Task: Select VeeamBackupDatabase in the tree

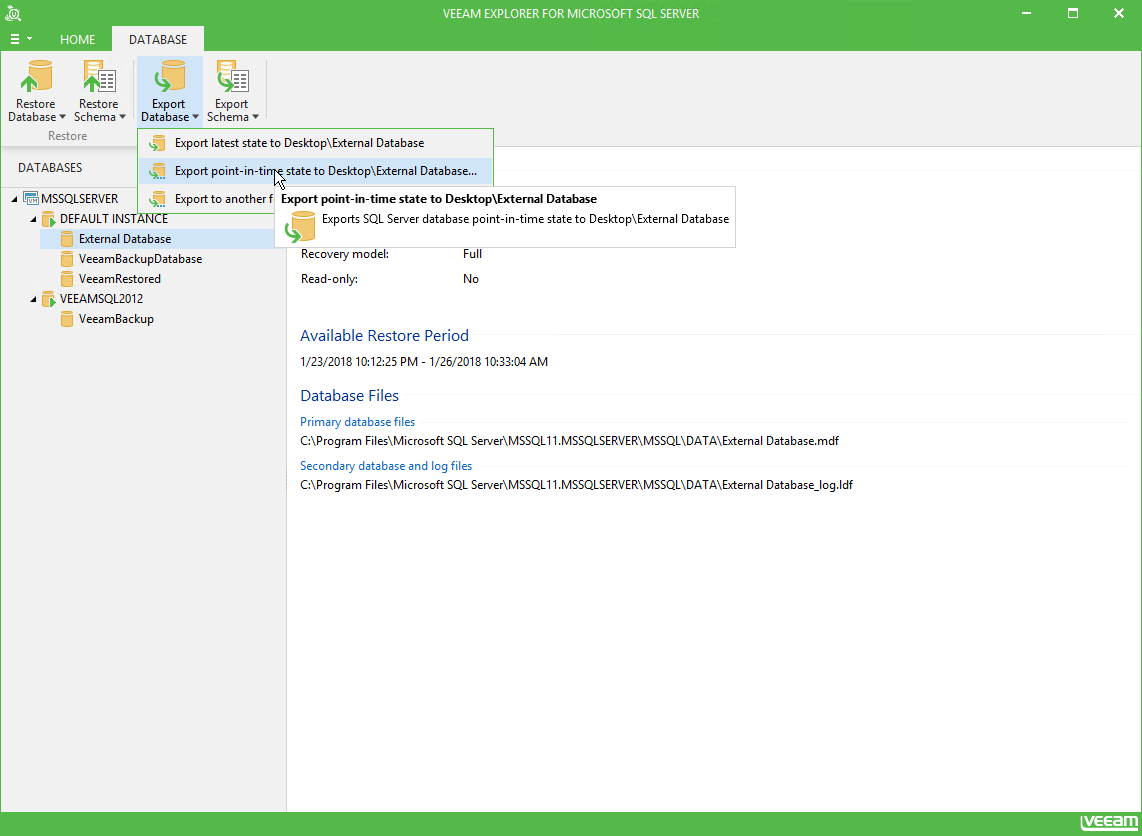Action: [x=141, y=259]
